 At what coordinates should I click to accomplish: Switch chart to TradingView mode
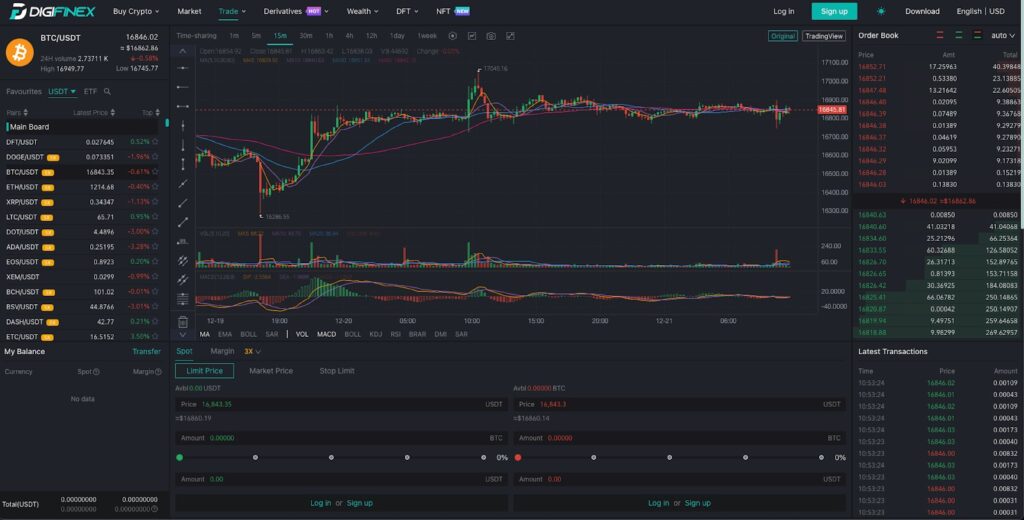(x=824, y=36)
